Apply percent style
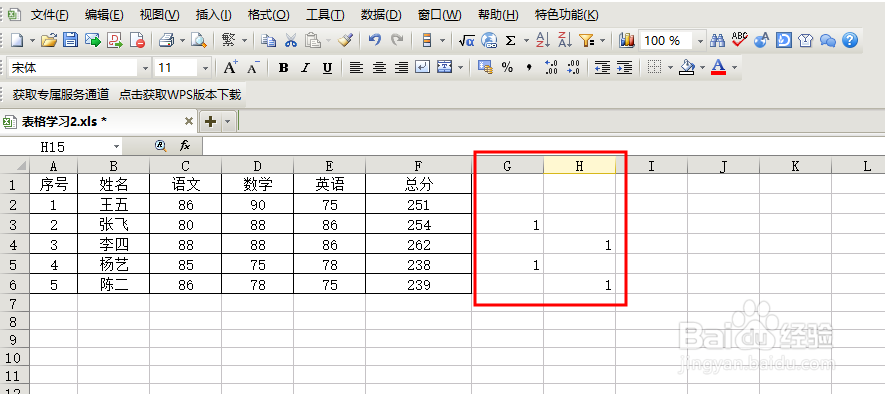 pos(507,68)
